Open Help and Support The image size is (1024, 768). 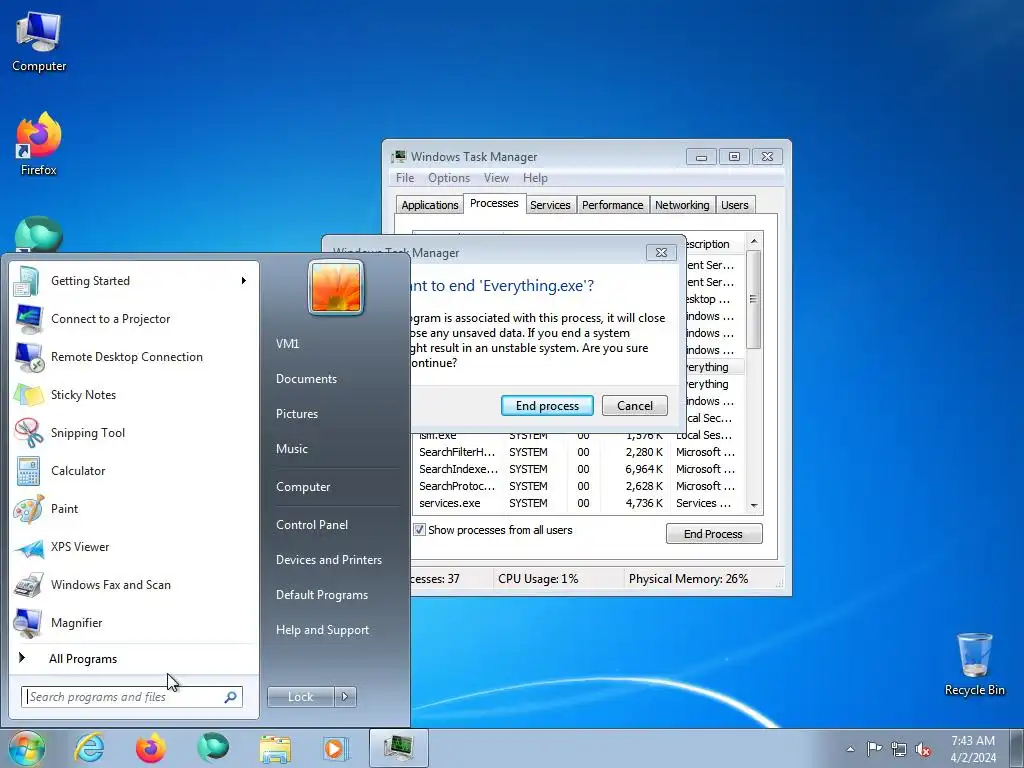pyautogui.click(x=323, y=630)
